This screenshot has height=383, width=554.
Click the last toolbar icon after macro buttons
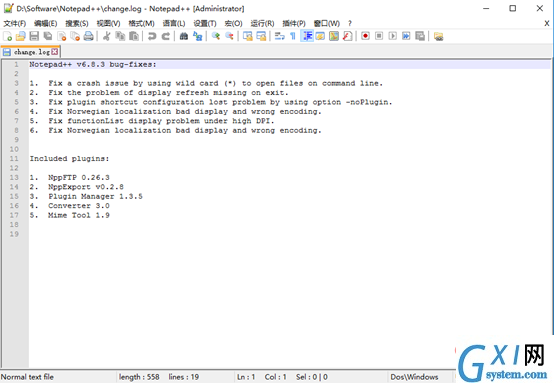(438, 36)
